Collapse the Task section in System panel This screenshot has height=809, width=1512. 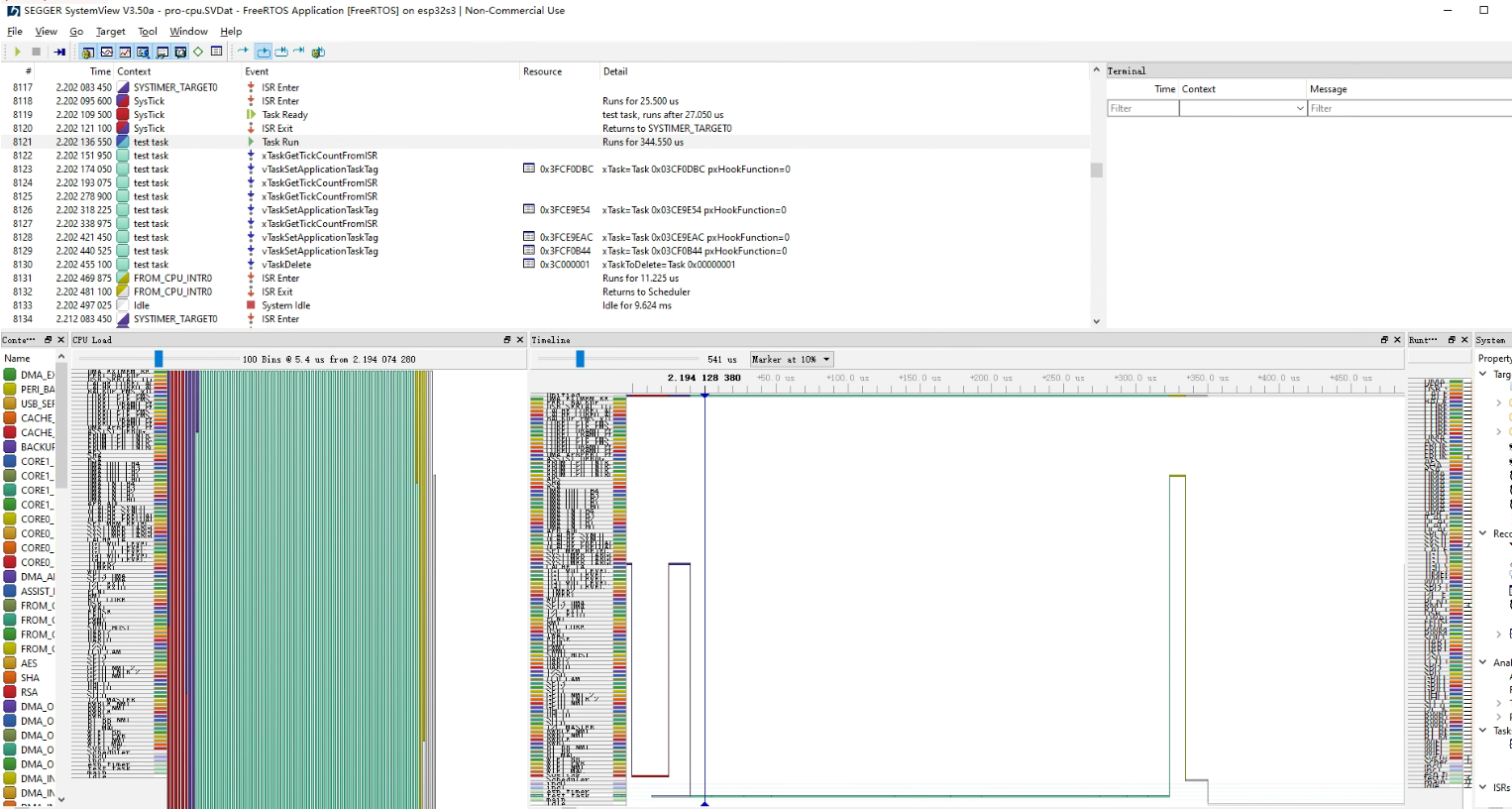1483,731
